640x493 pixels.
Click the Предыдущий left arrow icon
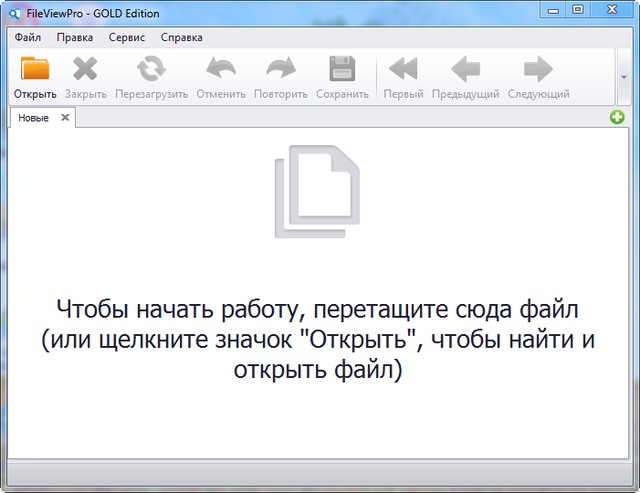(465, 70)
